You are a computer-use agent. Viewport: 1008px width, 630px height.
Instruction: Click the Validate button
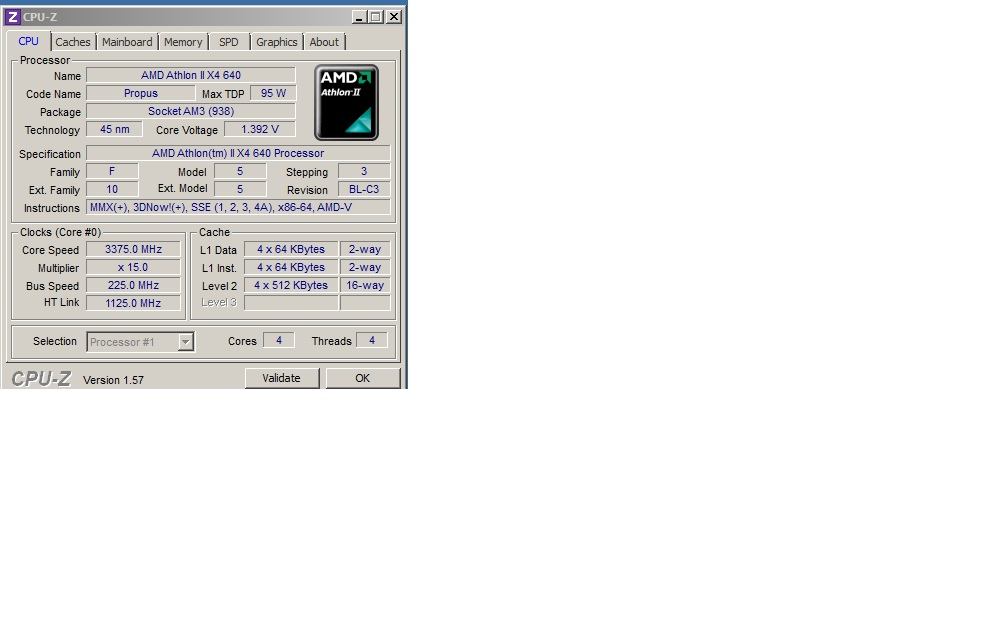click(282, 378)
